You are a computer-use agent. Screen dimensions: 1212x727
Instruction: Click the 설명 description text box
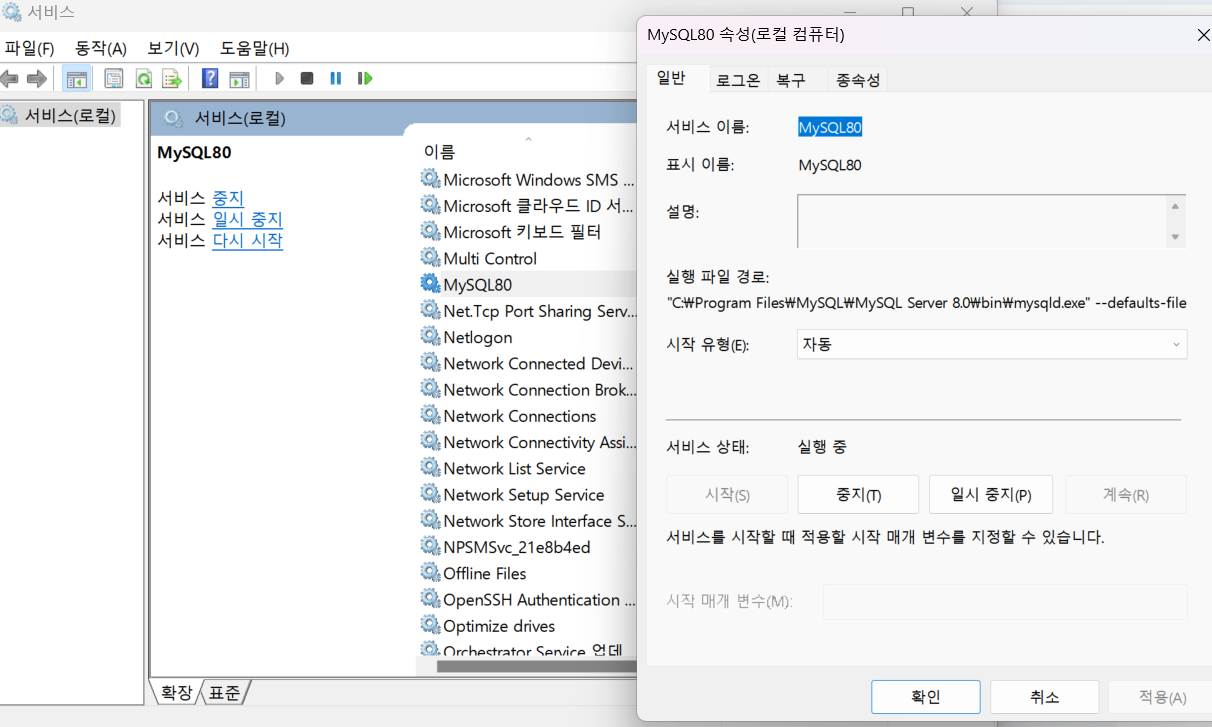(982, 221)
